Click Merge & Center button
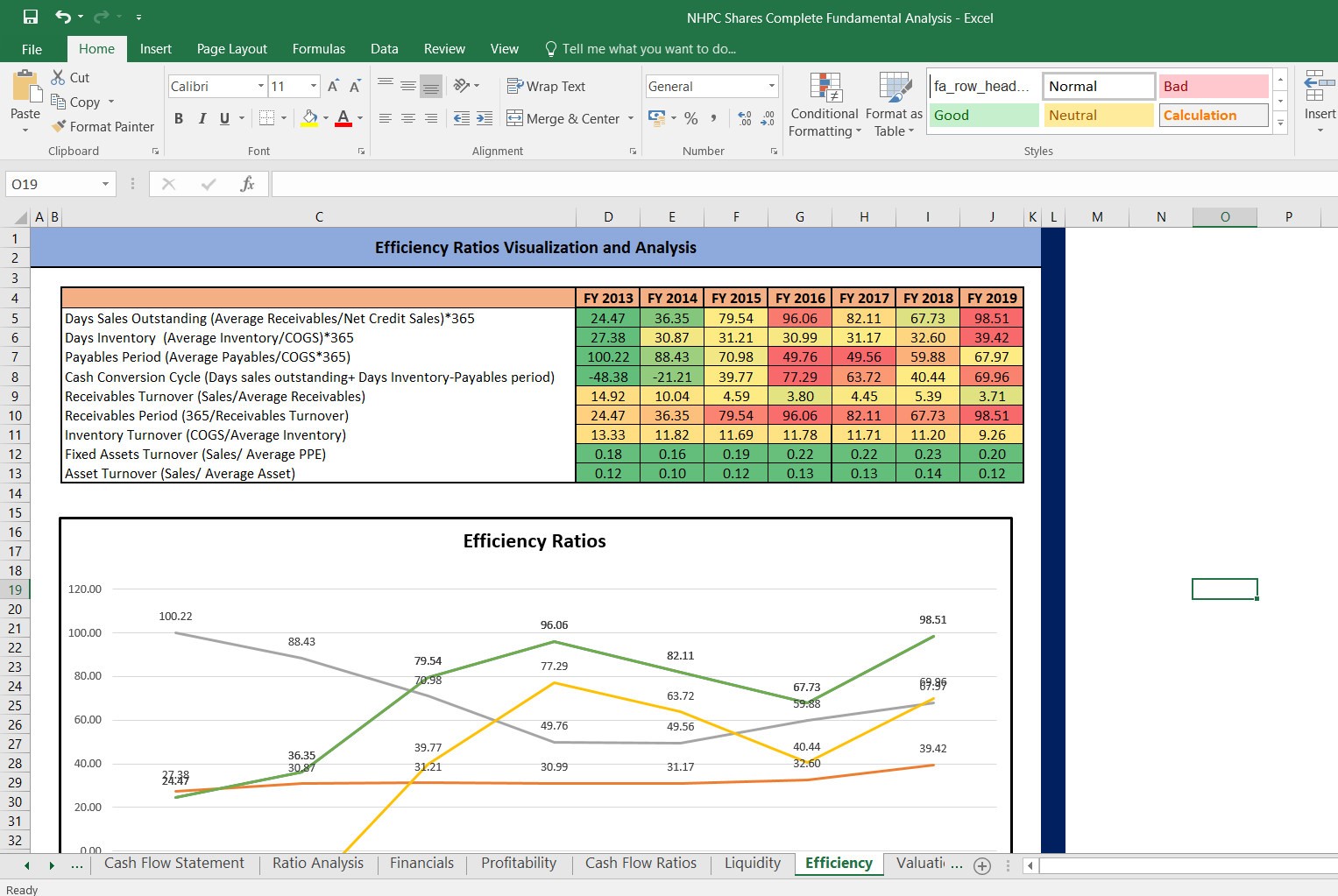Image resolution: width=1338 pixels, height=896 pixels. [x=563, y=118]
